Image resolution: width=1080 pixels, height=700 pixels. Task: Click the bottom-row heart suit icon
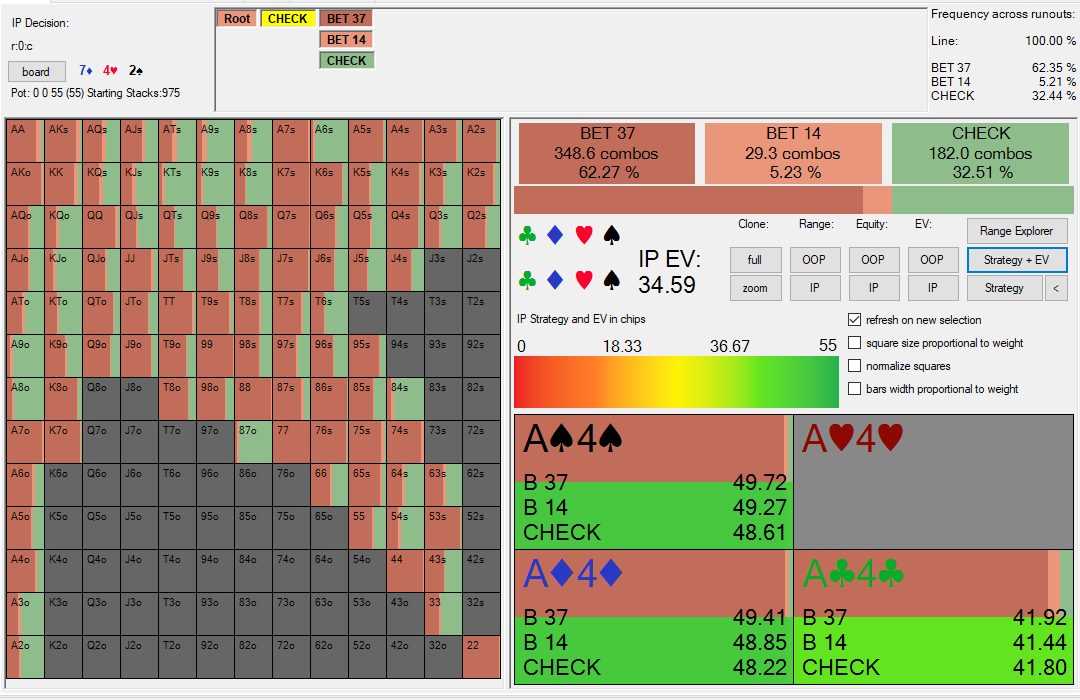[x=584, y=280]
